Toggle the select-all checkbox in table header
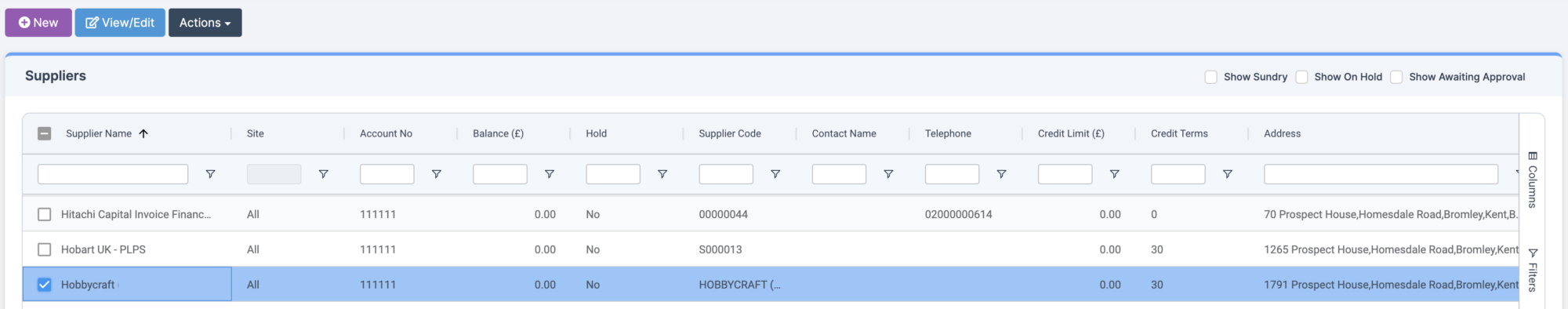 [x=45, y=133]
